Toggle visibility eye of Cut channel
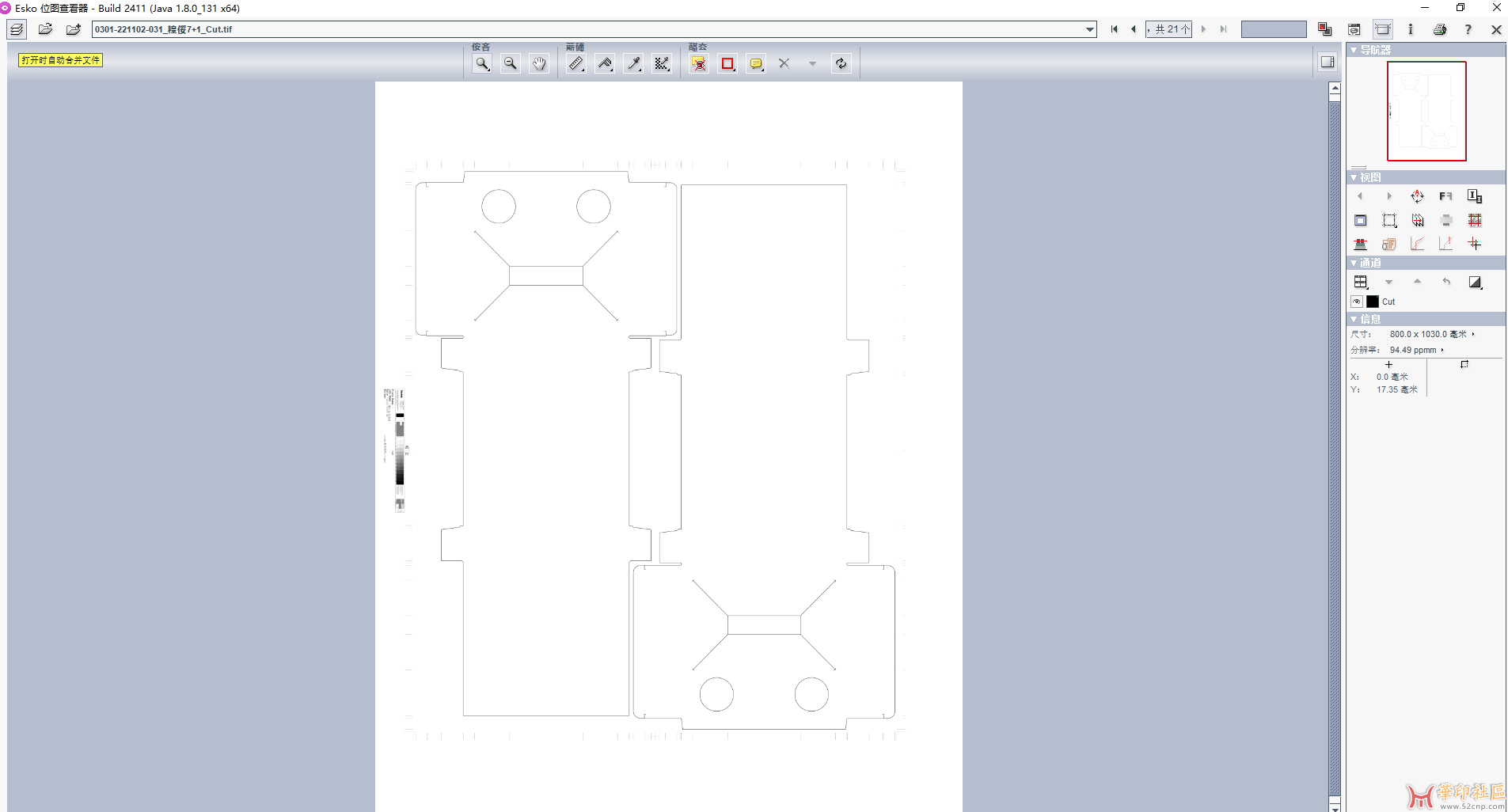This screenshot has height=812, width=1508. coord(1357,302)
